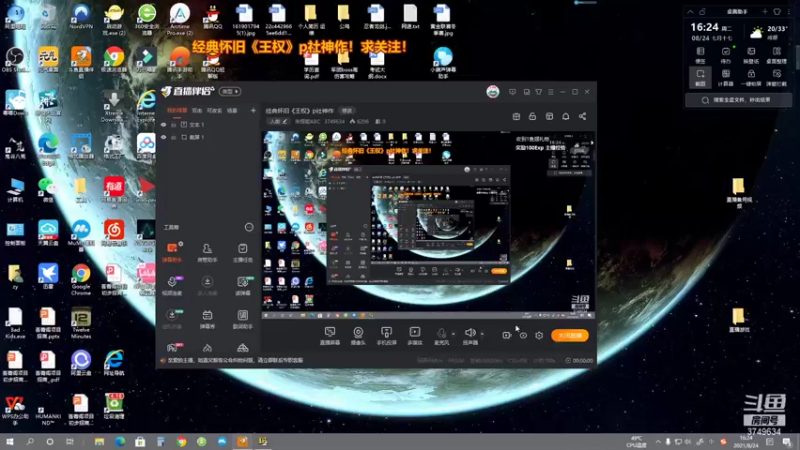Open the tool below 主播任务 and 读弹幕
This screenshot has width=800, height=450.
(242, 318)
